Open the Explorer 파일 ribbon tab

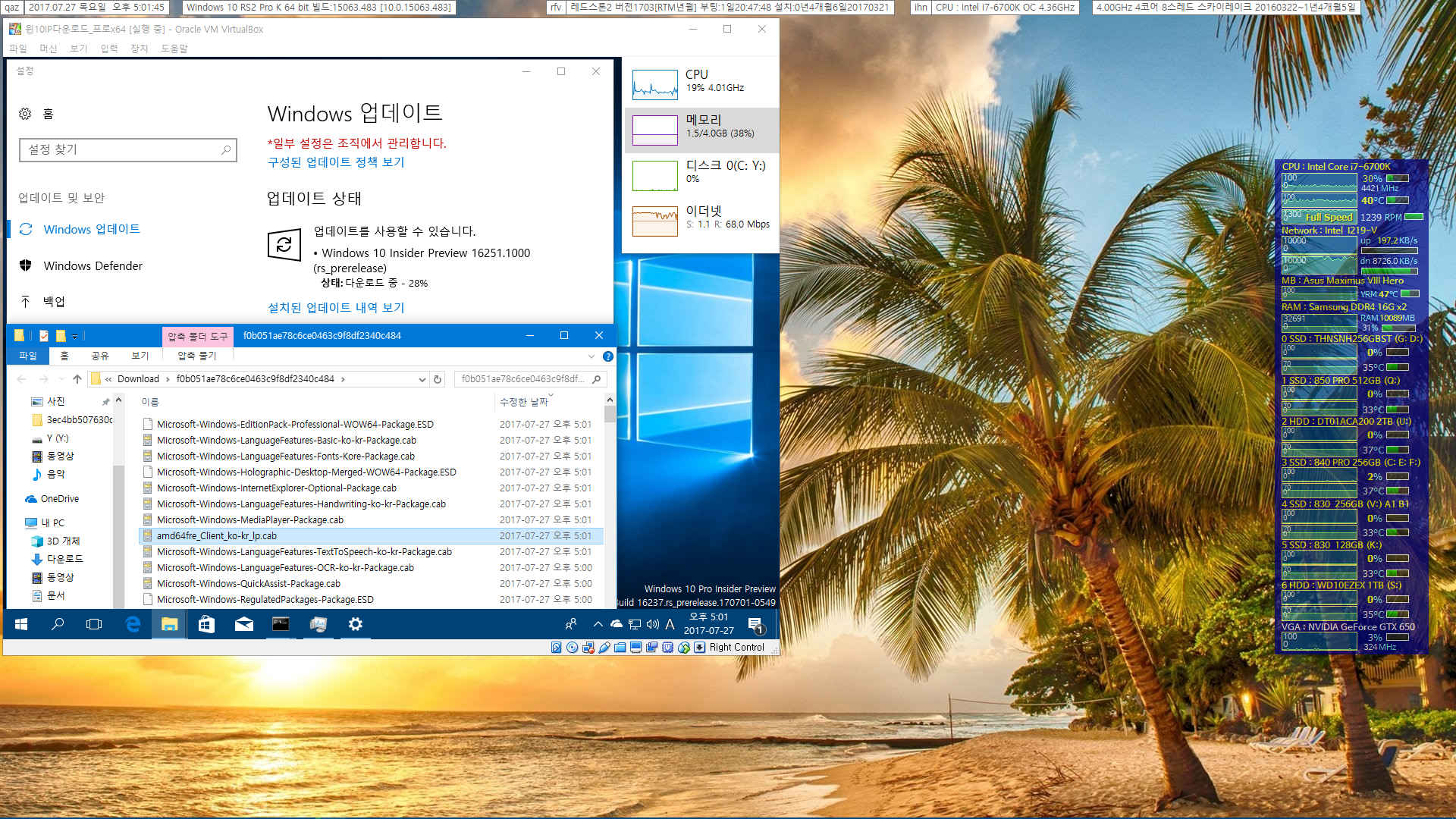coord(27,356)
